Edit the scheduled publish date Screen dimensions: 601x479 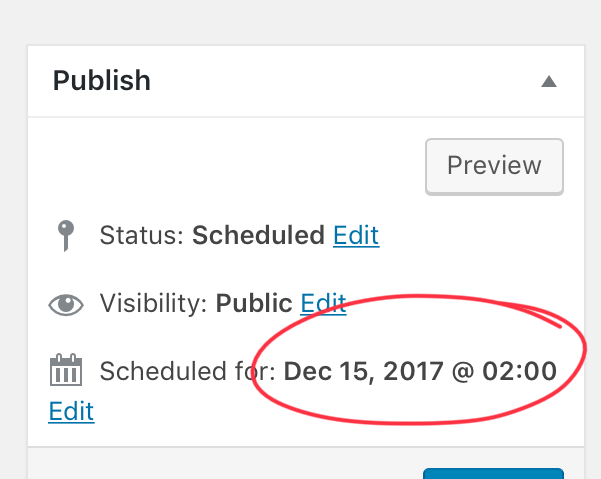(x=71, y=411)
